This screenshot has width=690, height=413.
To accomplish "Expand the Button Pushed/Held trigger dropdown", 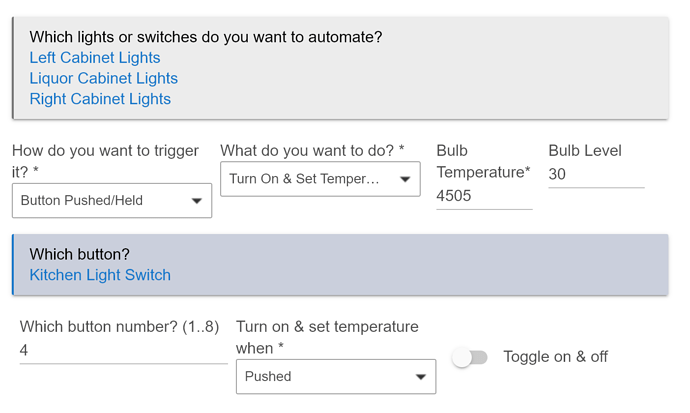I will point(112,201).
